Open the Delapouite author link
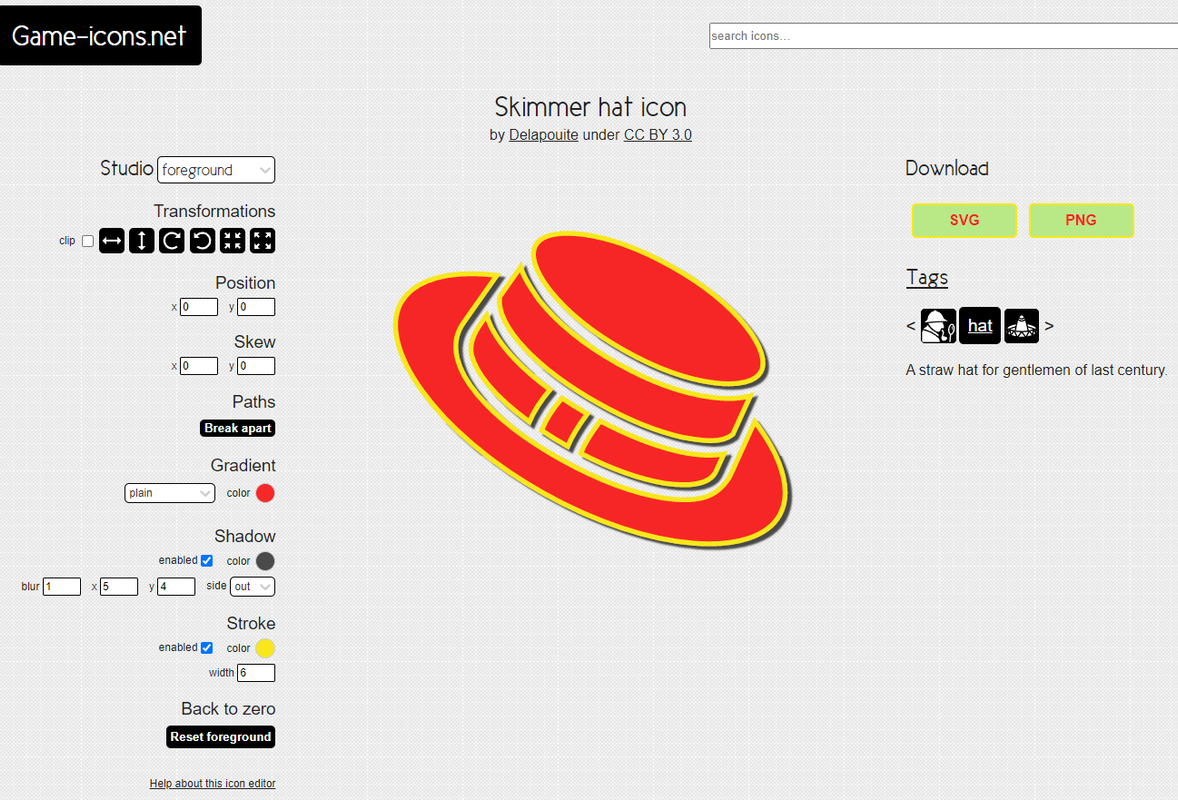This screenshot has height=800, width=1178. coord(543,135)
